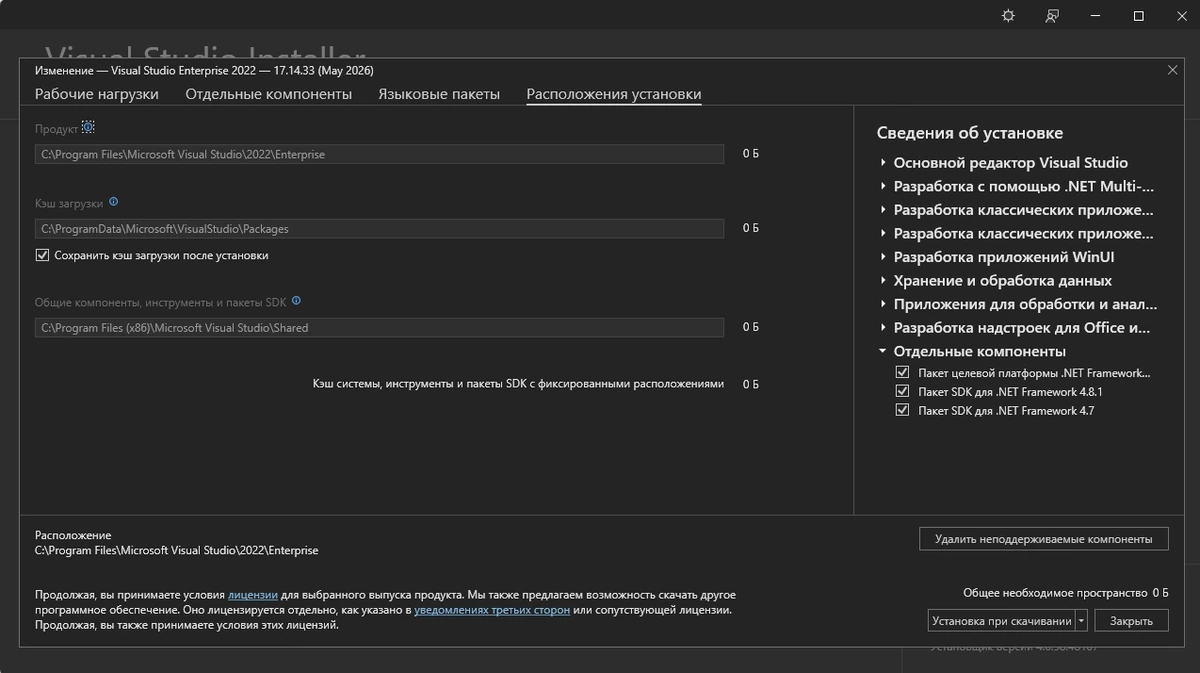
Task: Click Кэш системы, инструменты и пакеты SDK text
Action: pos(518,384)
